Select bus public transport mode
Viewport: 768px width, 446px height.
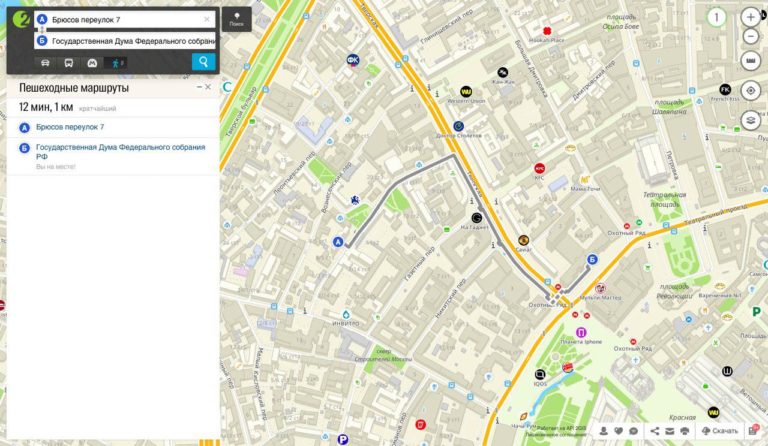[x=68, y=62]
